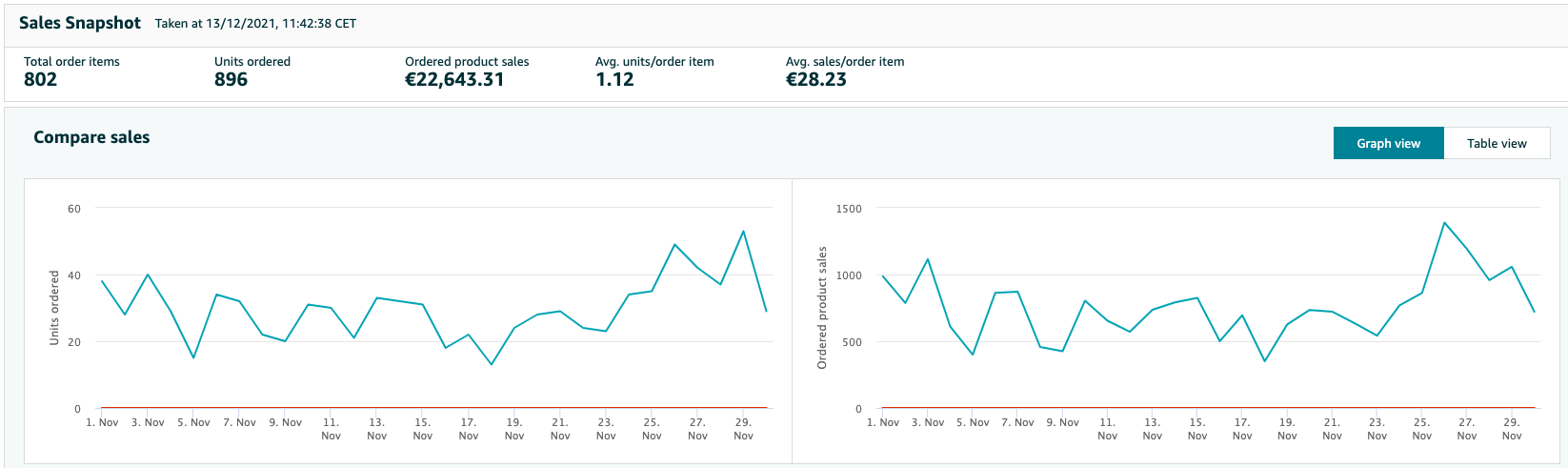Switch to Table view

1497,143
